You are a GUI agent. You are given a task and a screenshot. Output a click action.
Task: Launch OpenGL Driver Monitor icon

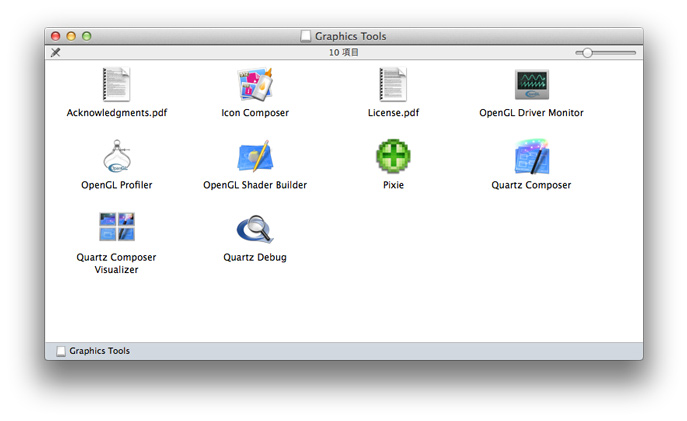(531, 85)
